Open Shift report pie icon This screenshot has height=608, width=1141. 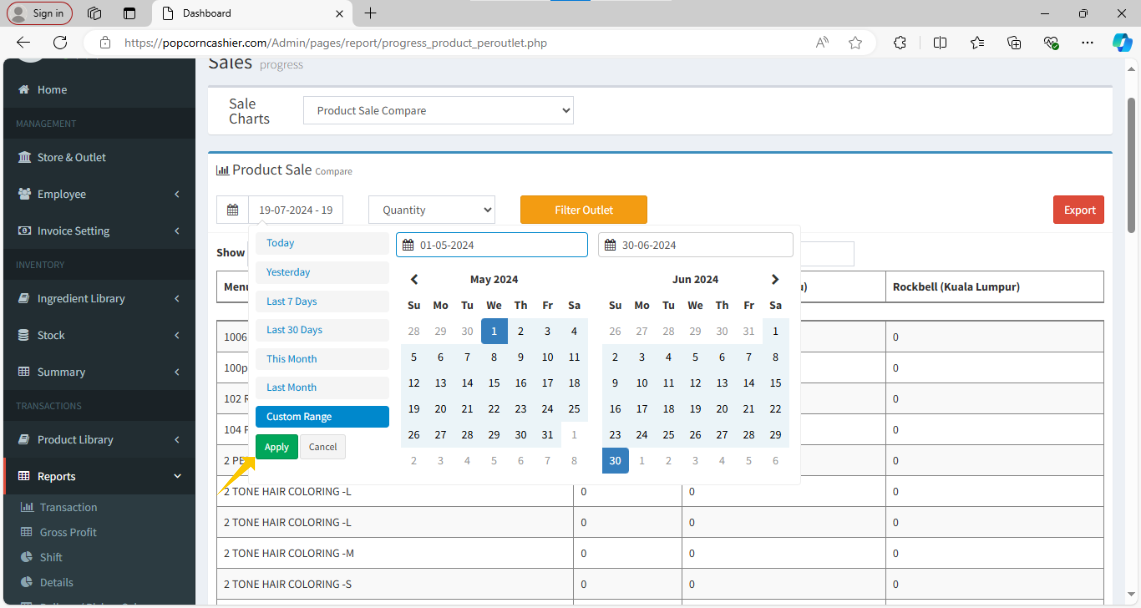click(27, 556)
